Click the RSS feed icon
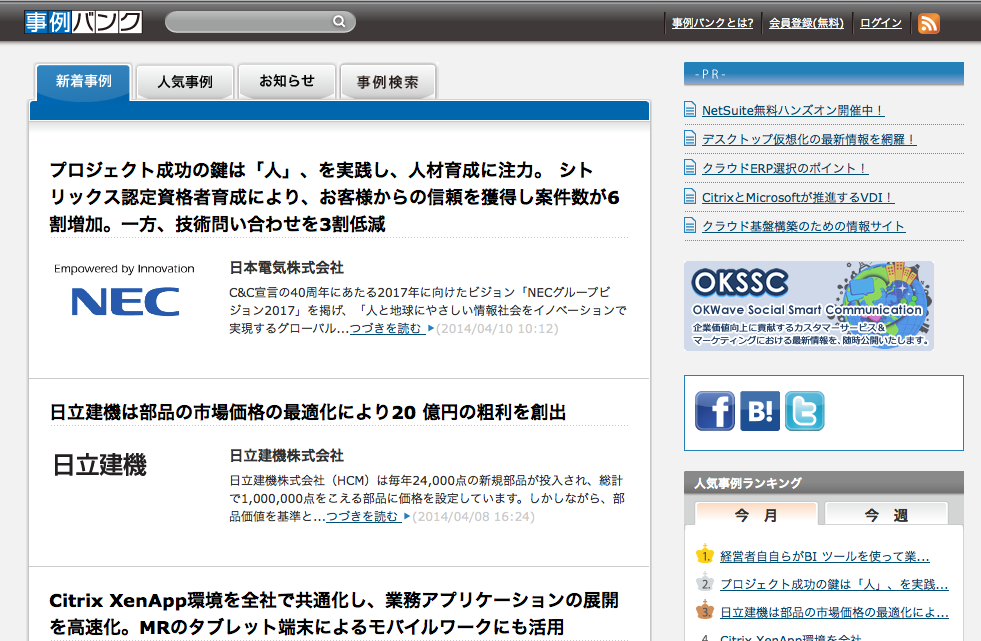Screen dimensions: 981x641 [x=928, y=23]
